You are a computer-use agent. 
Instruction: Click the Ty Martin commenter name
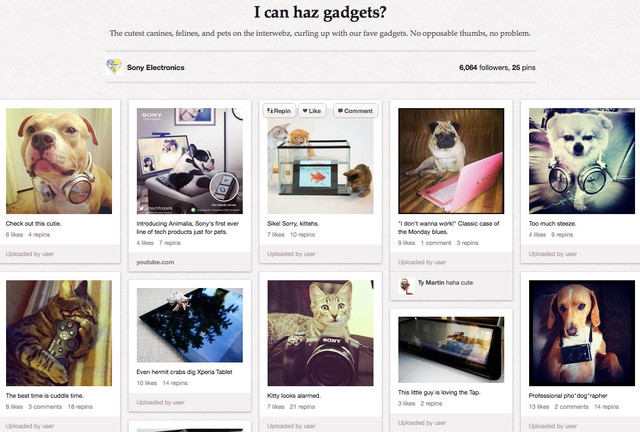pos(431,283)
